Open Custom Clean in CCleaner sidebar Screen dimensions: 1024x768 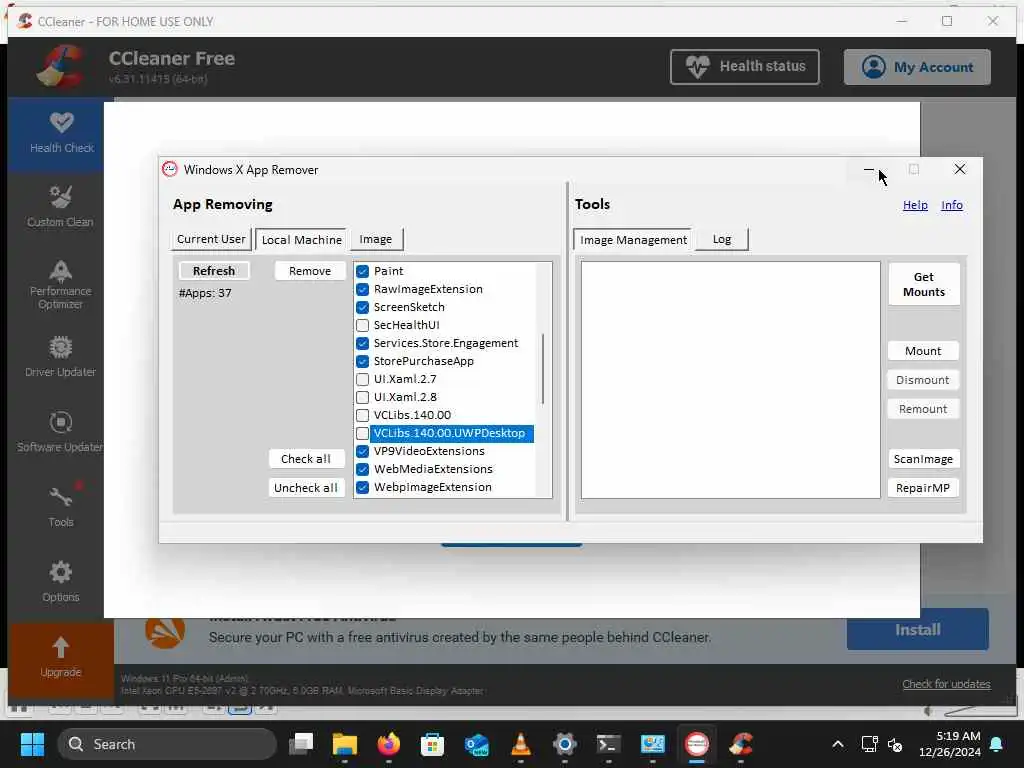point(60,206)
